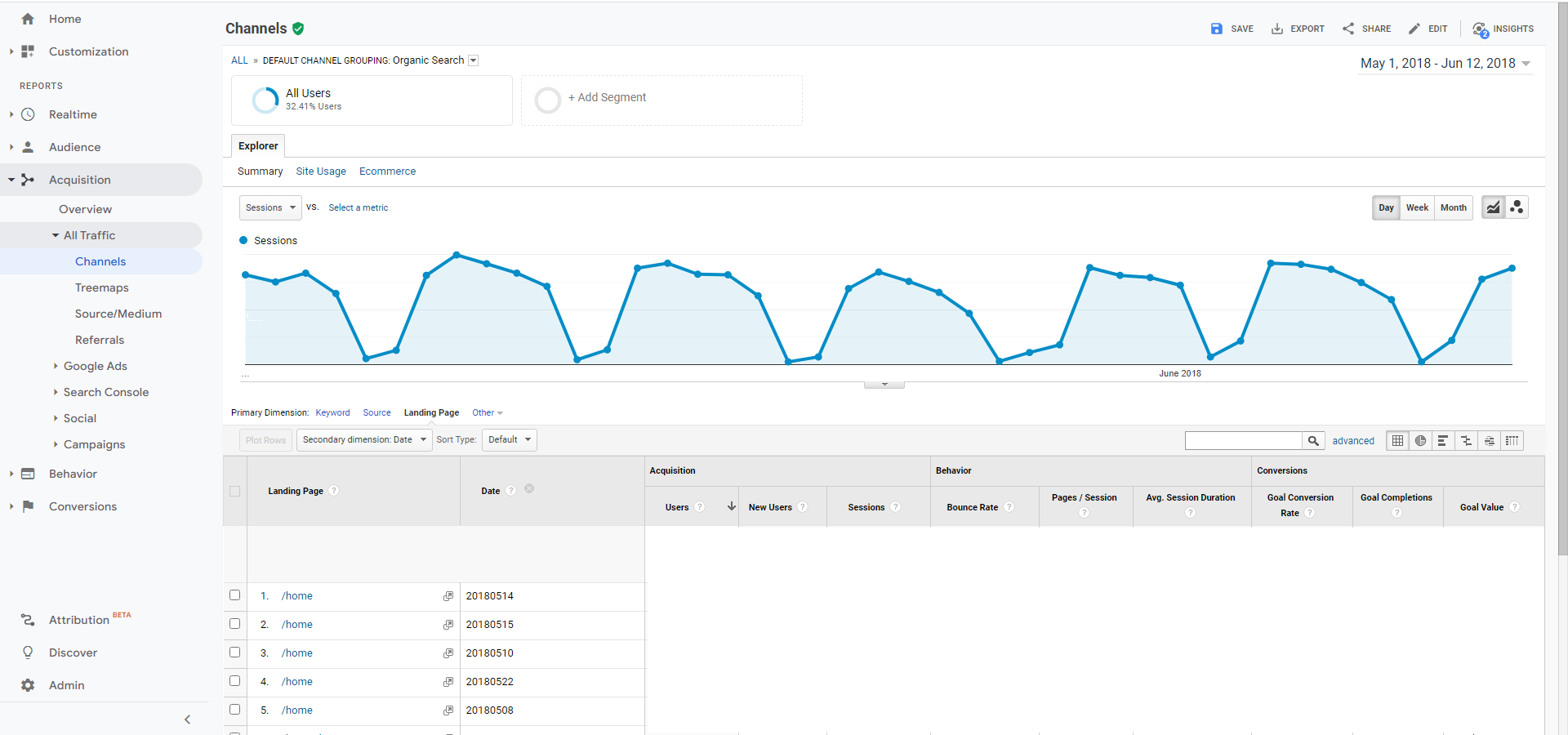Check the box for row 1 /home
This screenshot has height=735, width=1568.
coord(235,595)
